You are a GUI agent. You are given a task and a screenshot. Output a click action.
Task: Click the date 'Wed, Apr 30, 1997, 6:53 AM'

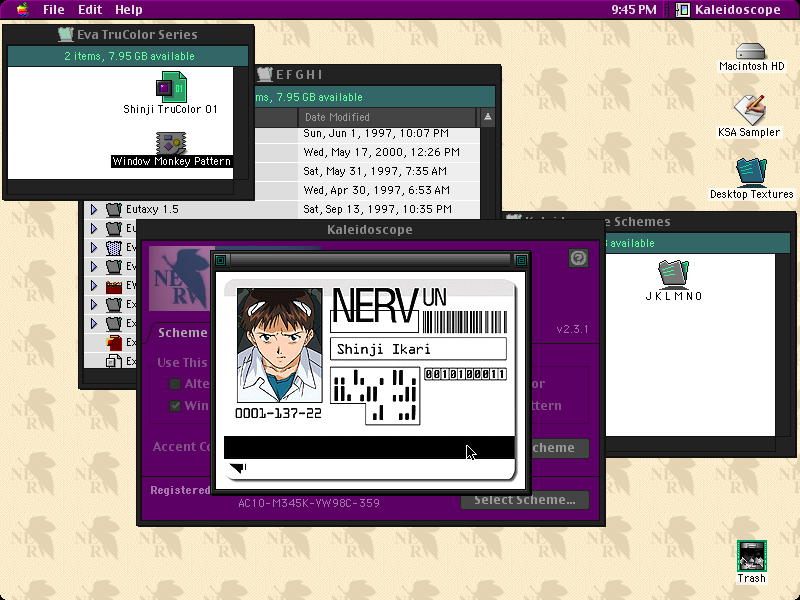tap(377, 190)
